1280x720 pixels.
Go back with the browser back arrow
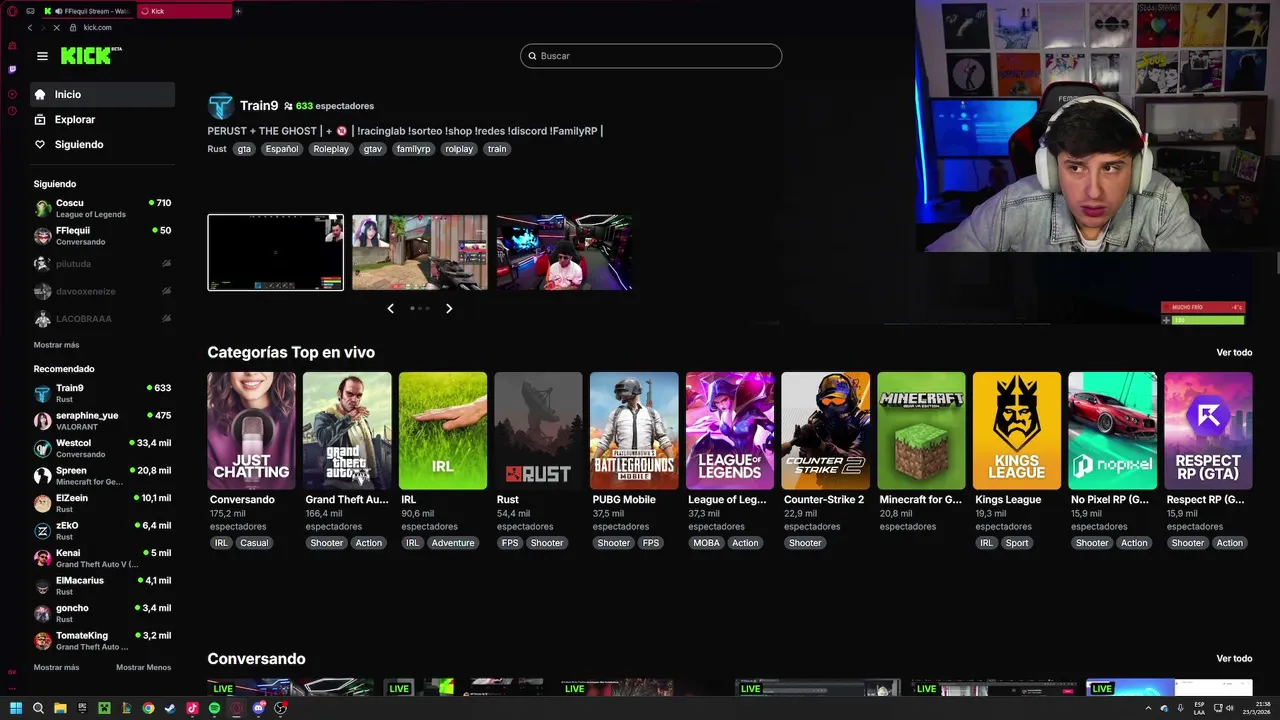(x=30, y=28)
